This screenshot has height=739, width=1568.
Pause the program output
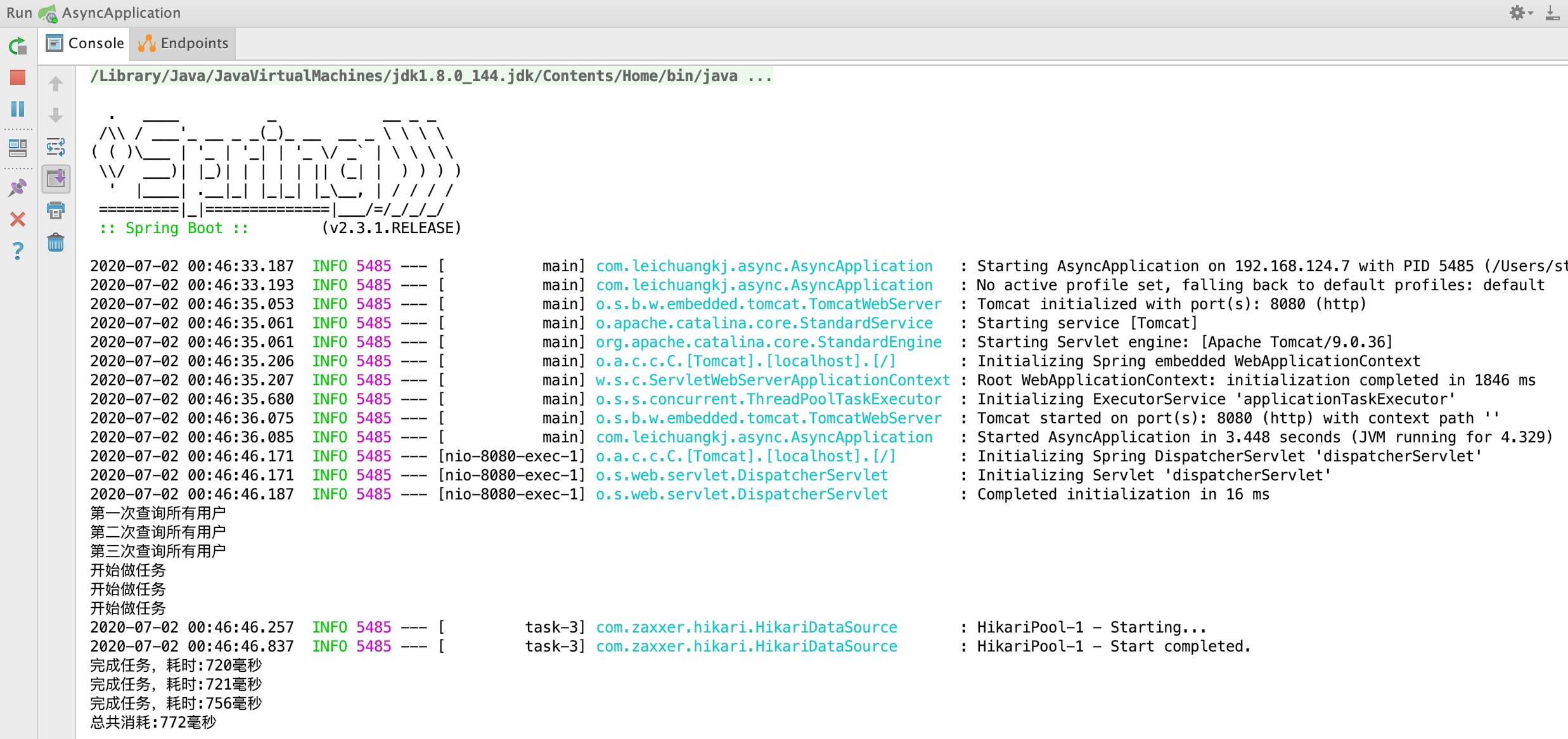(18, 109)
